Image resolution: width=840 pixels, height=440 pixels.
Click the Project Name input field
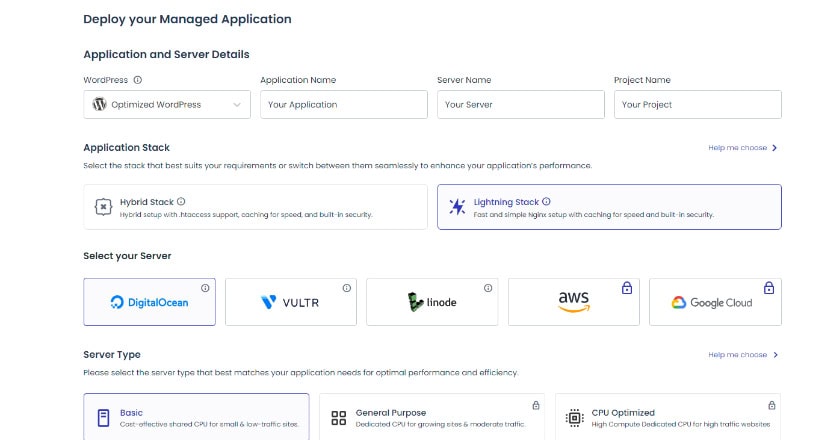pos(698,105)
